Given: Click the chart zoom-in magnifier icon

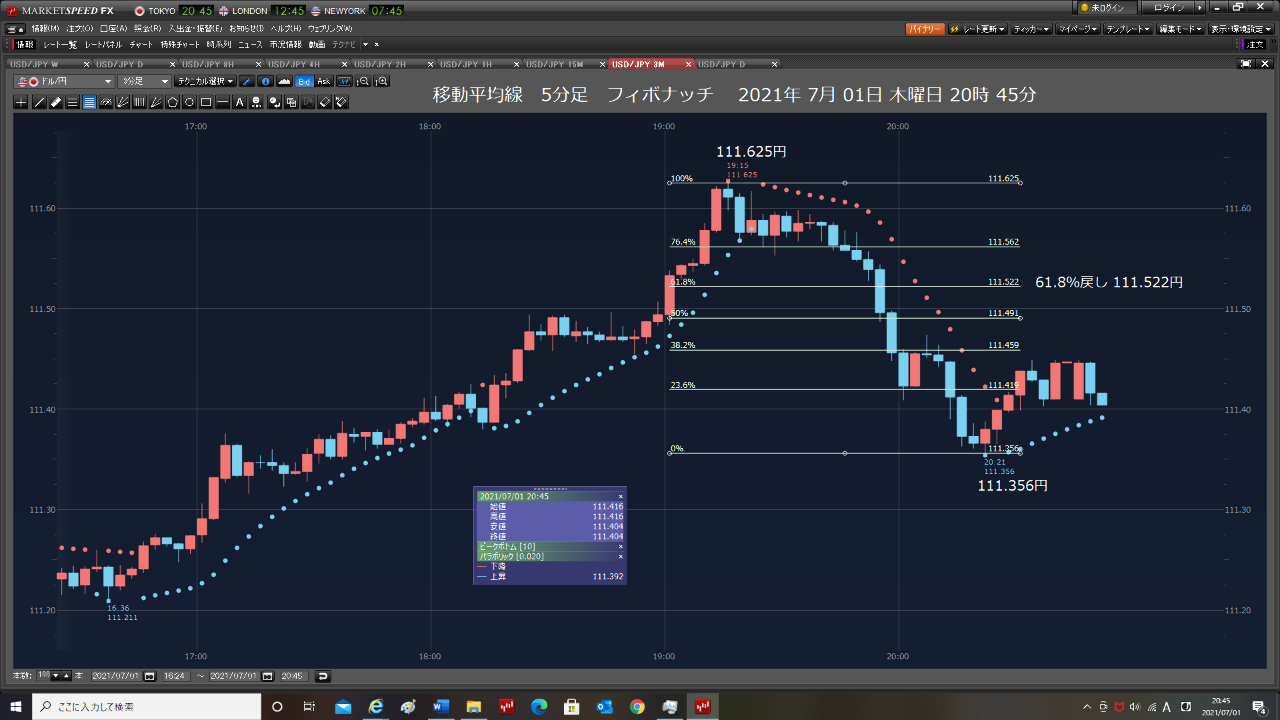Looking at the screenshot, I should [381, 81].
